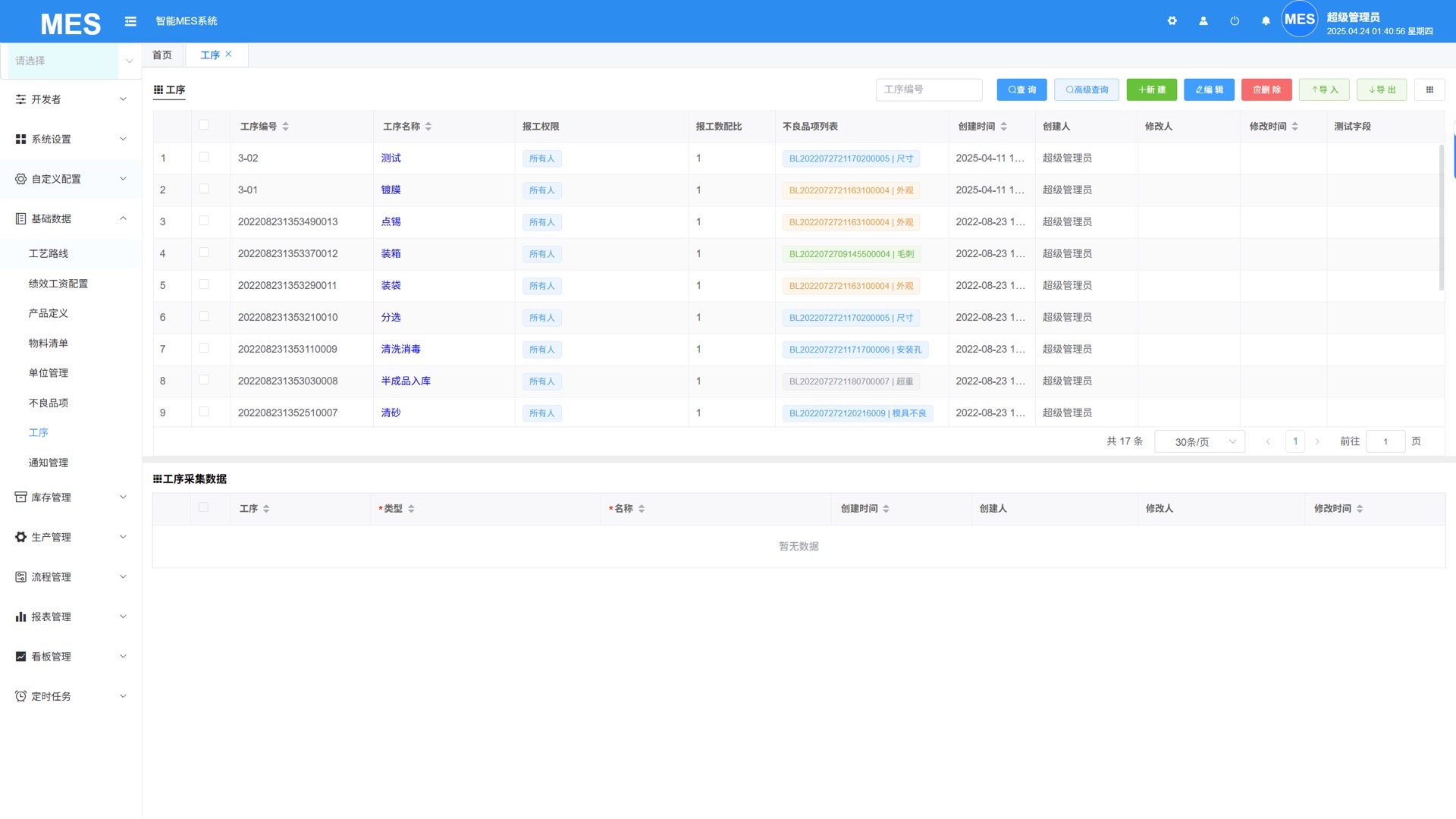This screenshot has height=819, width=1456.
Task: Sort by 创建时间 column in 工序 table
Action: click(1003, 127)
